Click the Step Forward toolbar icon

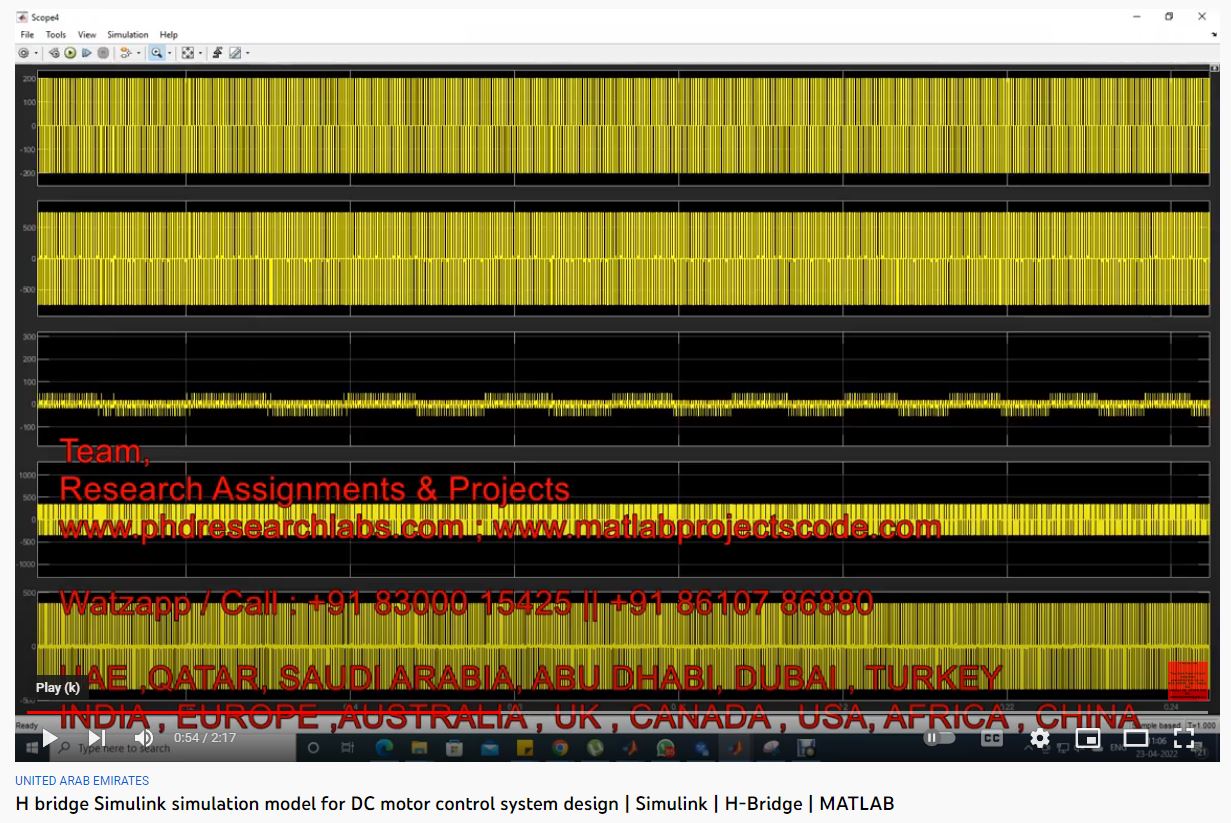pos(87,53)
